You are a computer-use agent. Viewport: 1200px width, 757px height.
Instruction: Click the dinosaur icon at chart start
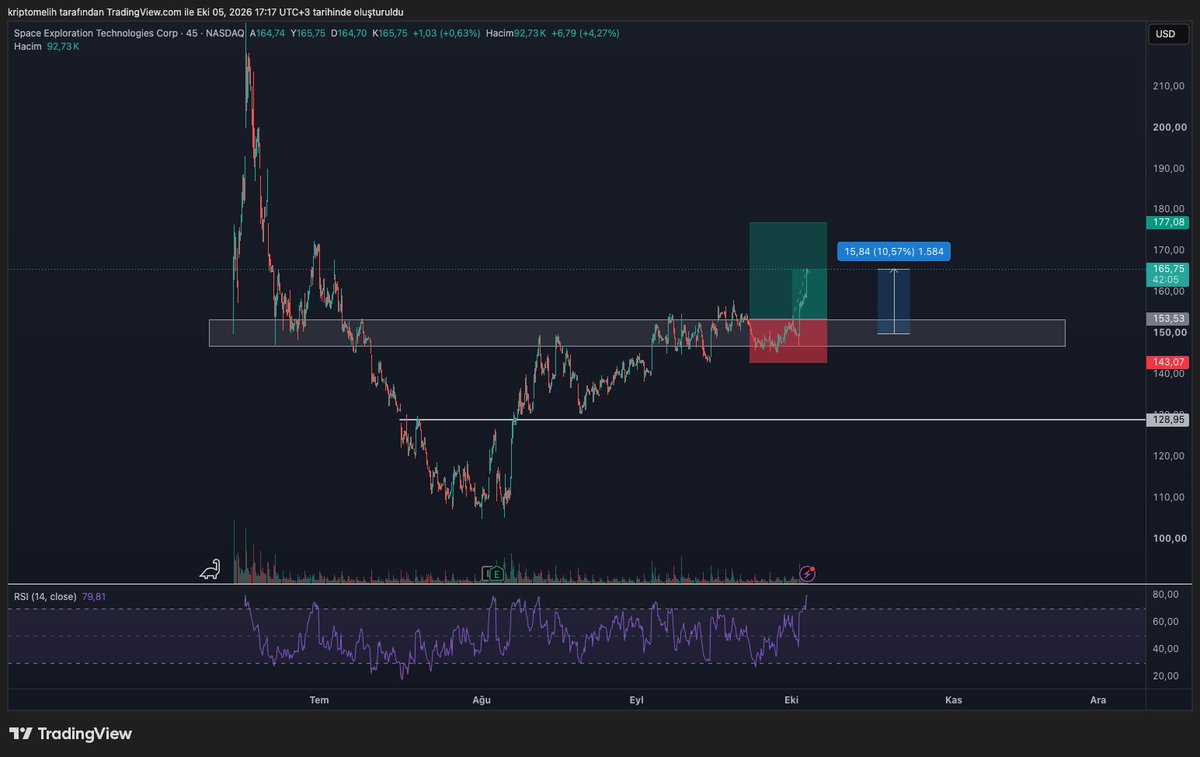[x=210, y=571]
